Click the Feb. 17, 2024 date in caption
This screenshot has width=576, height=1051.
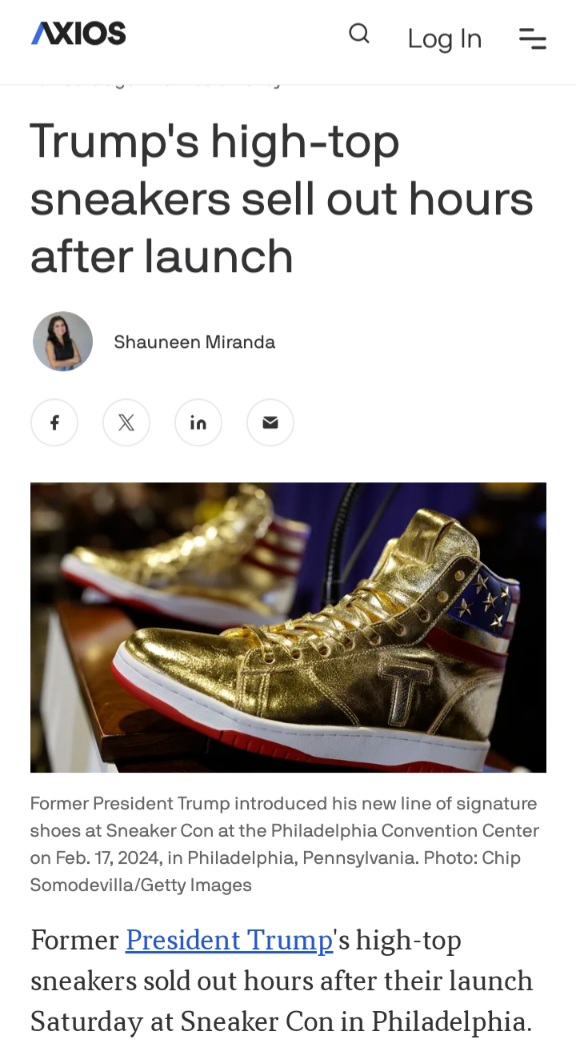tap(109, 858)
